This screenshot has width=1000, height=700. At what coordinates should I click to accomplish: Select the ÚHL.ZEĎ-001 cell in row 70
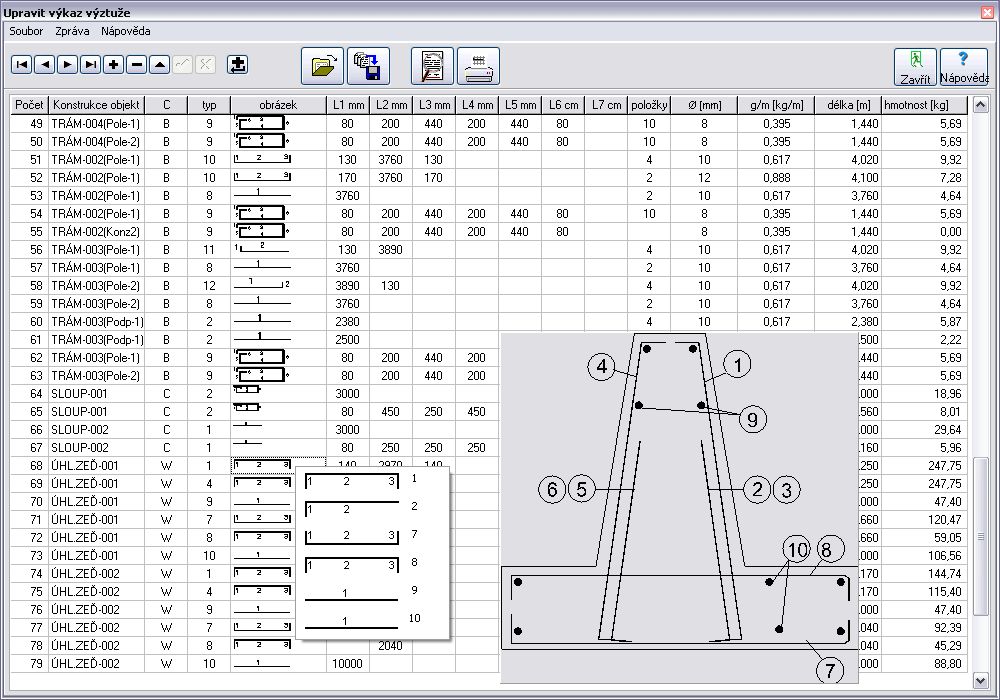[96, 502]
